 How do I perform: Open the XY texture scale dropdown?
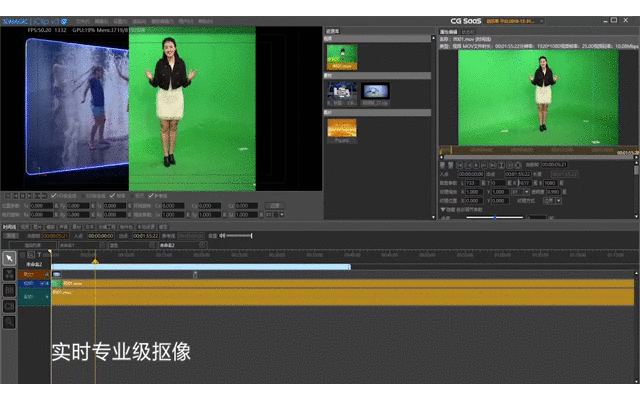pos(527,191)
